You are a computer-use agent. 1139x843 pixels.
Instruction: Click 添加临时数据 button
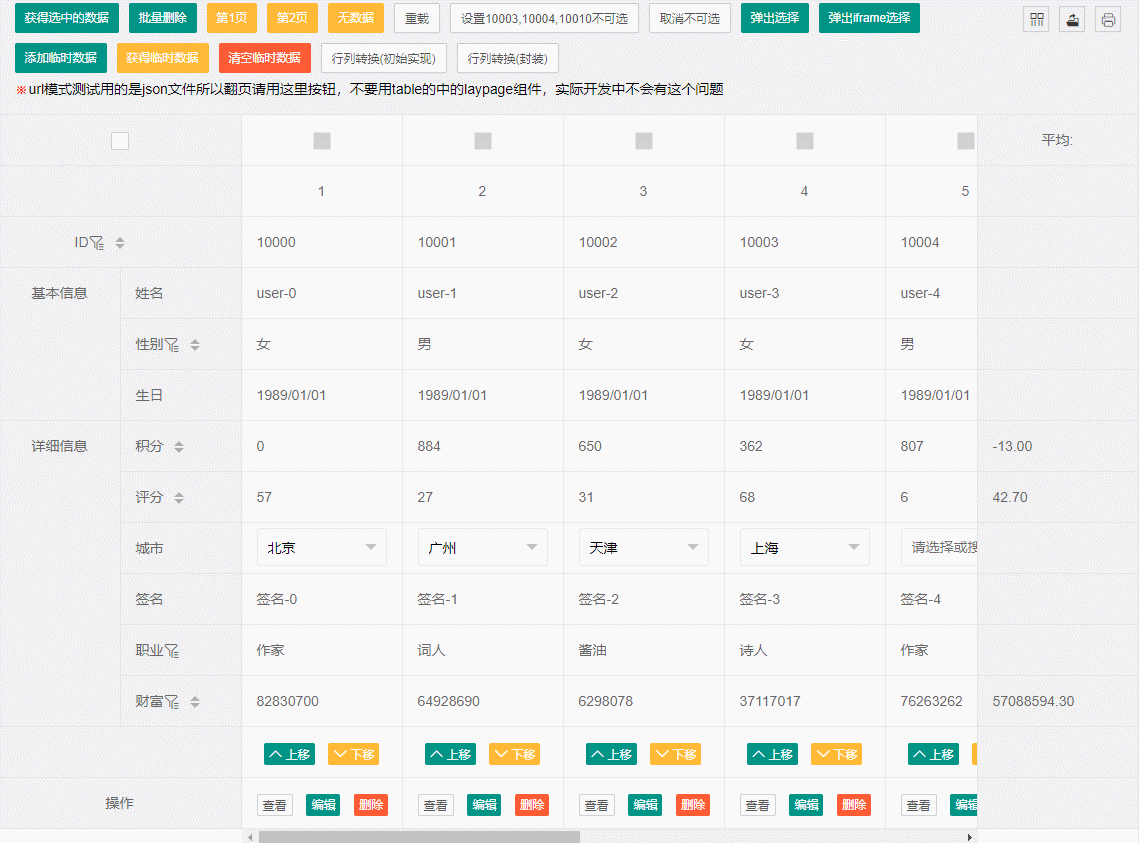[61, 58]
